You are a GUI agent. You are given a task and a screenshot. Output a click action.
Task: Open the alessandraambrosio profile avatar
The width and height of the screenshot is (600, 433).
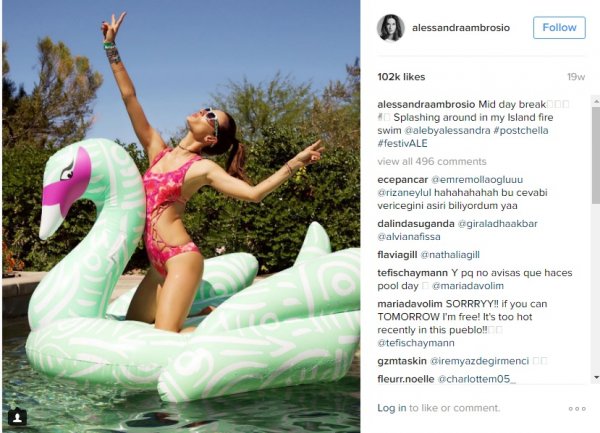391,28
